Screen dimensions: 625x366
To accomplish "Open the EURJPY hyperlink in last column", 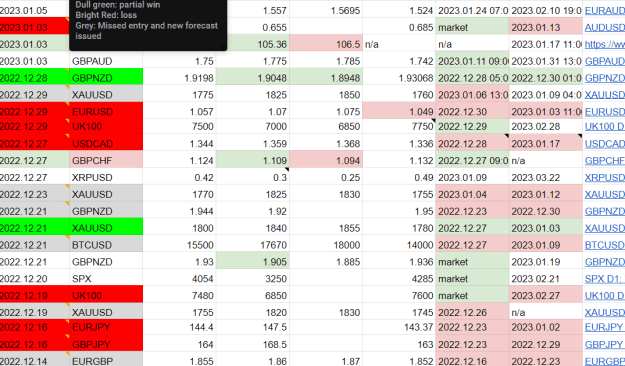I will [x=605, y=327].
